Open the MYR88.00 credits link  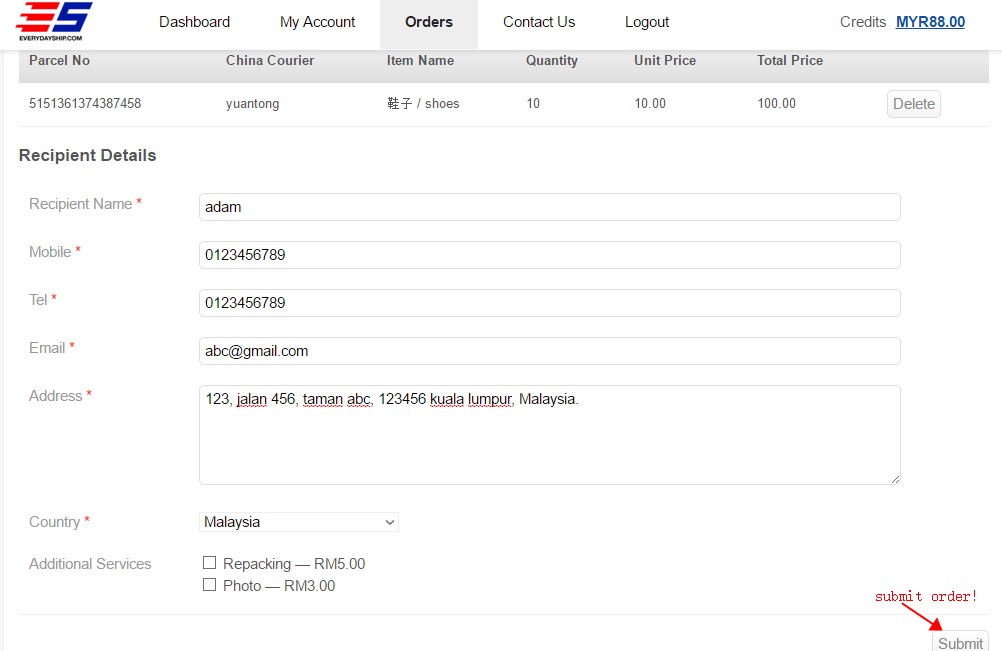[x=930, y=22]
